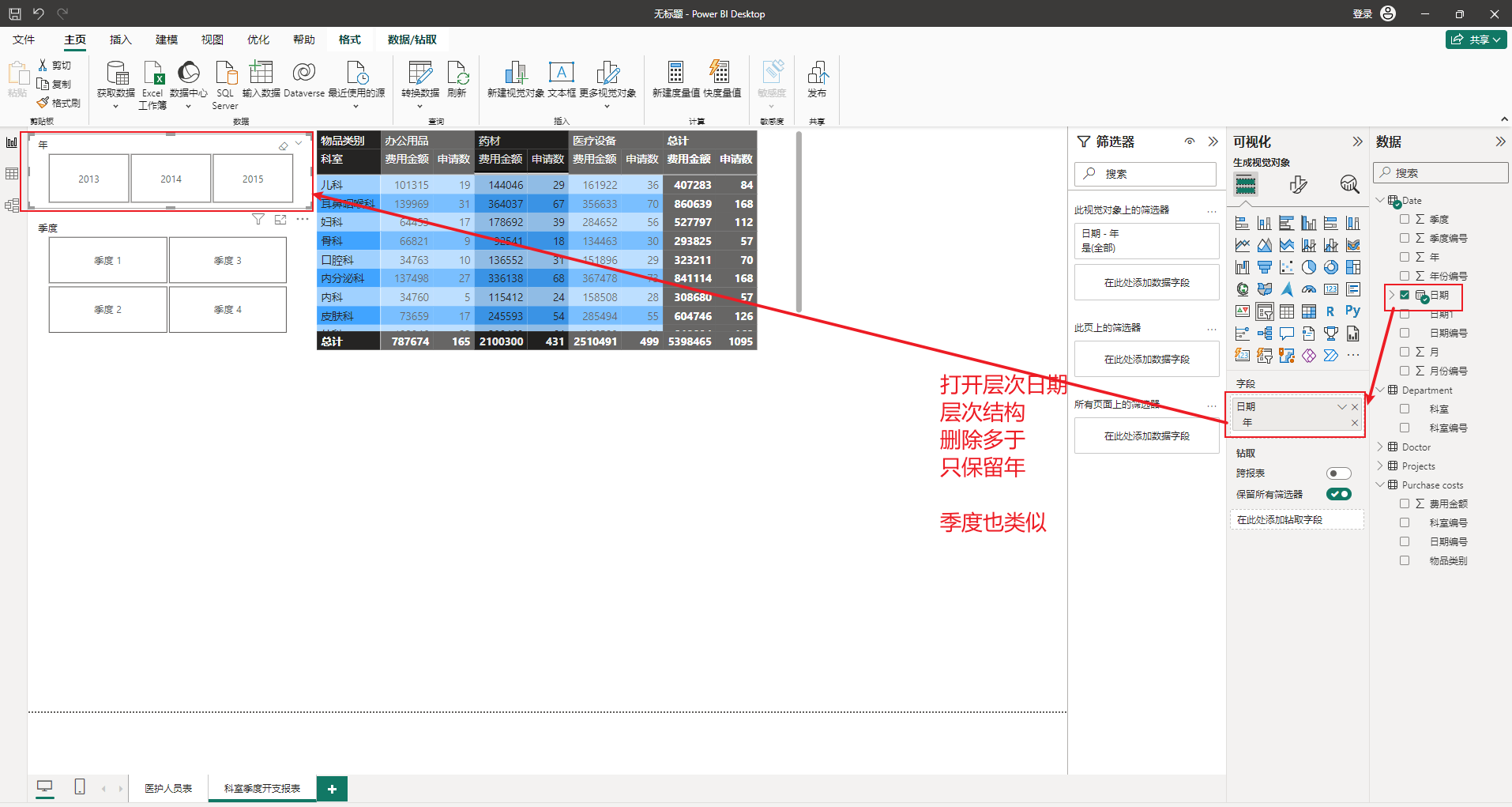Switch to the 视图 ribbon tab
Viewport: 1512px width, 807px height.
212,40
